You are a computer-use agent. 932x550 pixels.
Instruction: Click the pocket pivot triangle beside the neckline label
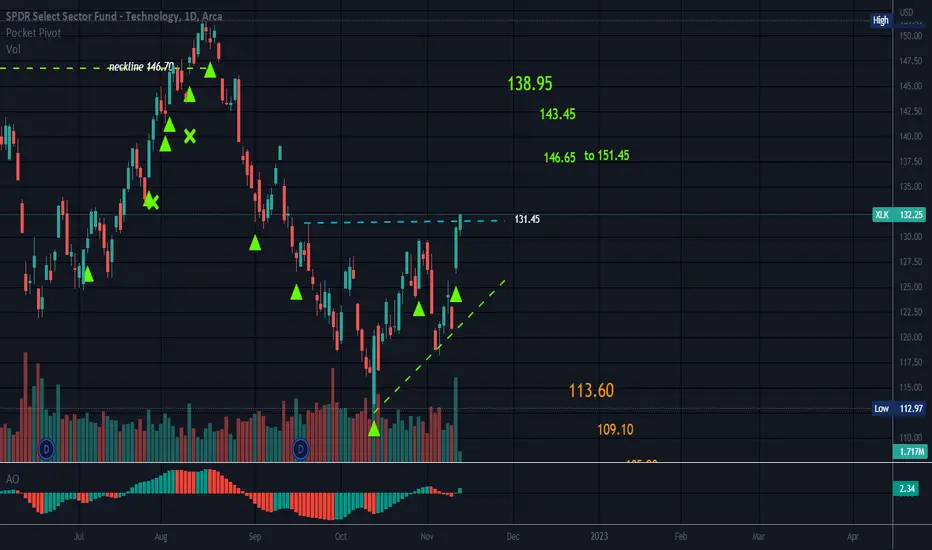(210, 70)
